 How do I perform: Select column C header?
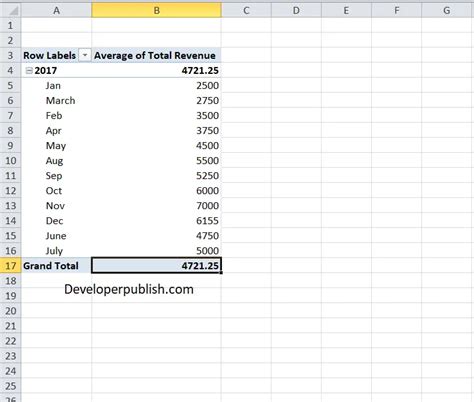[246, 10]
